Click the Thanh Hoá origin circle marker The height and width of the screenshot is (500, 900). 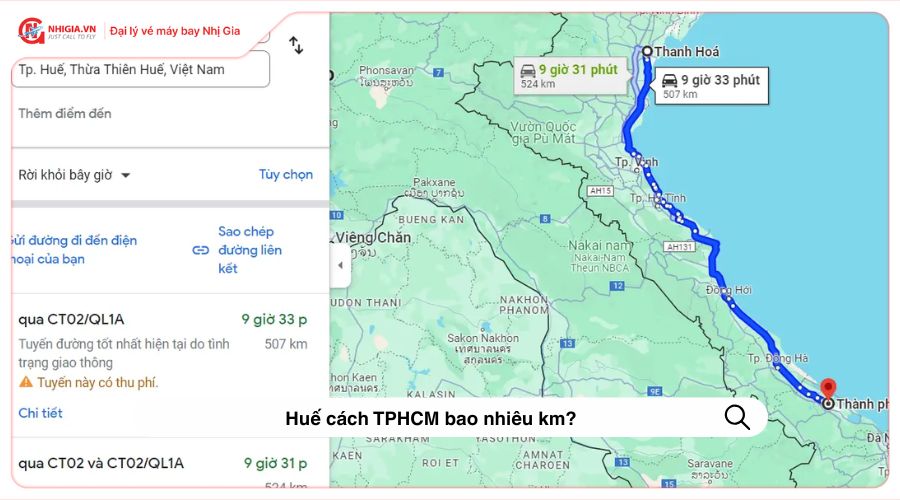(647, 51)
